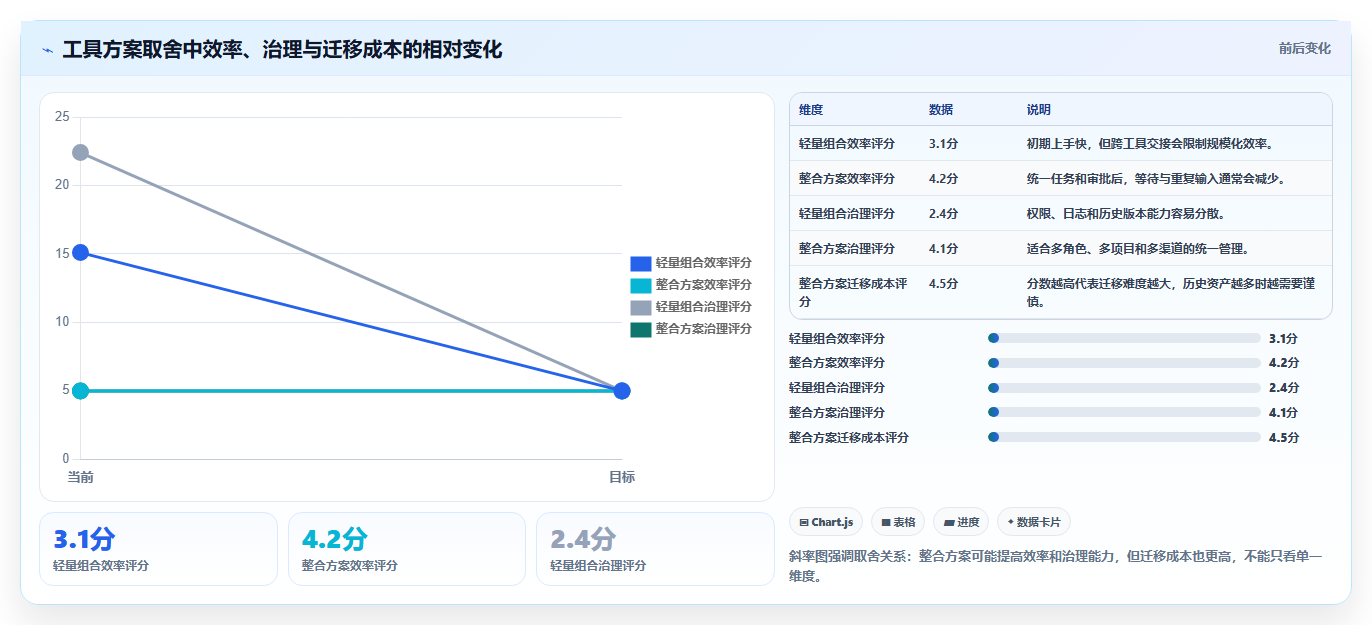Viewport: 1372px width, 625px height.
Task: Click the lightning icon beside the title
Action: click(47, 49)
